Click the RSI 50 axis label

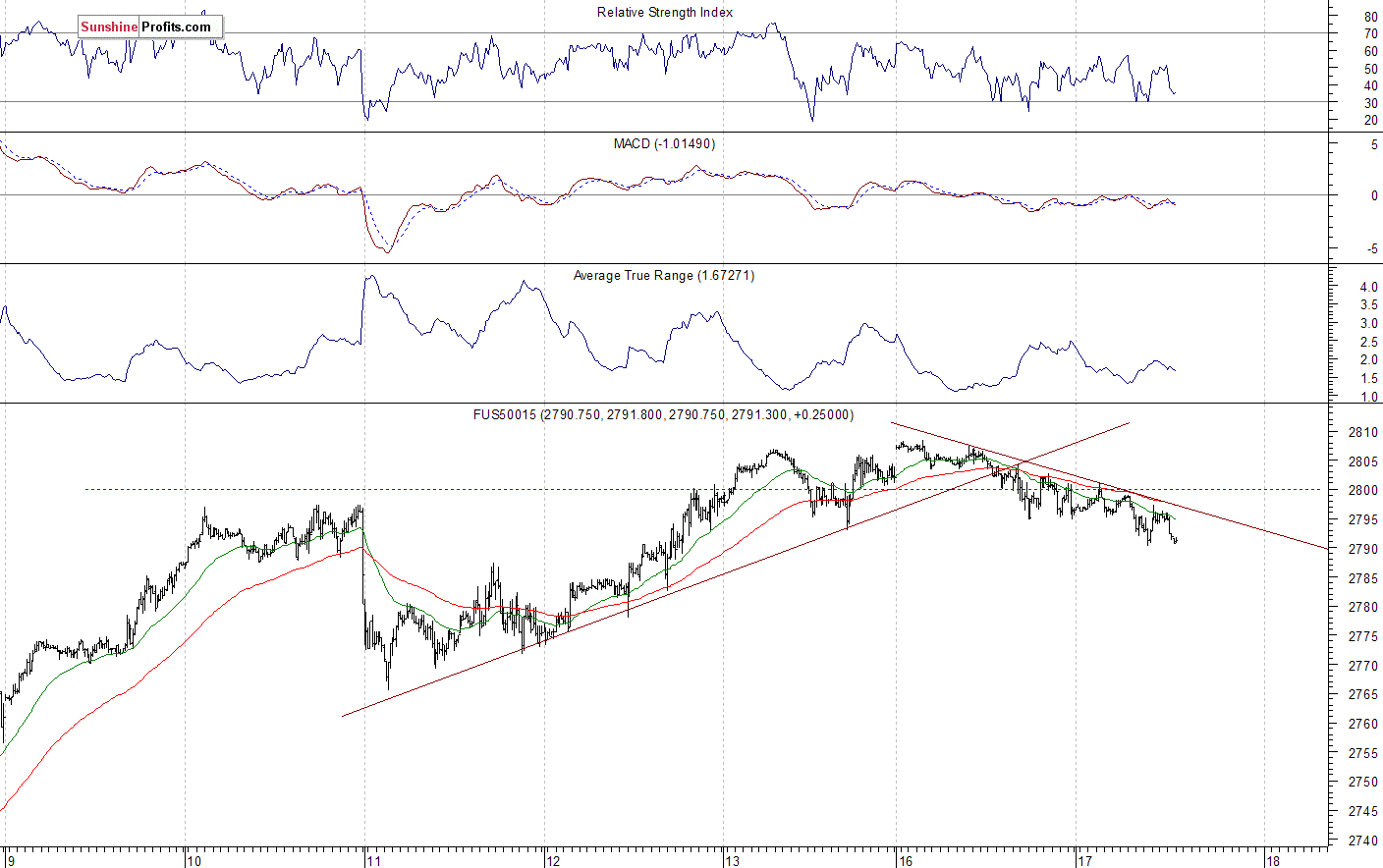coord(1369,69)
